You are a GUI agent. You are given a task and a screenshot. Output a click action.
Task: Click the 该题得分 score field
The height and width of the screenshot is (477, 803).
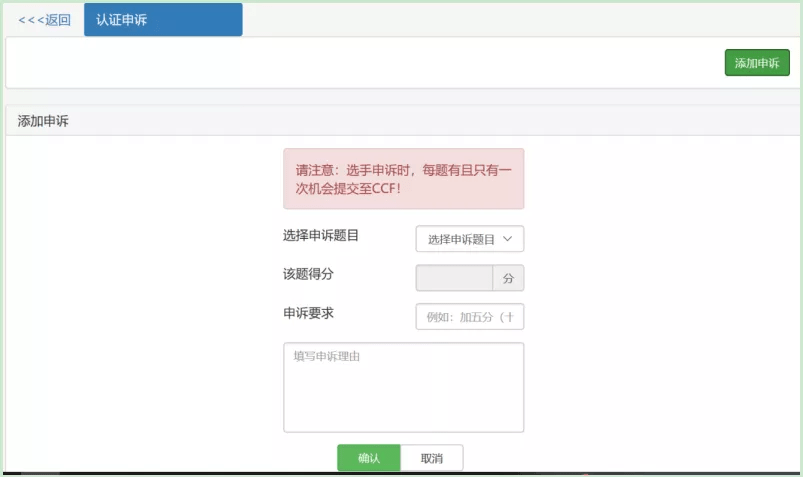[454, 278]
